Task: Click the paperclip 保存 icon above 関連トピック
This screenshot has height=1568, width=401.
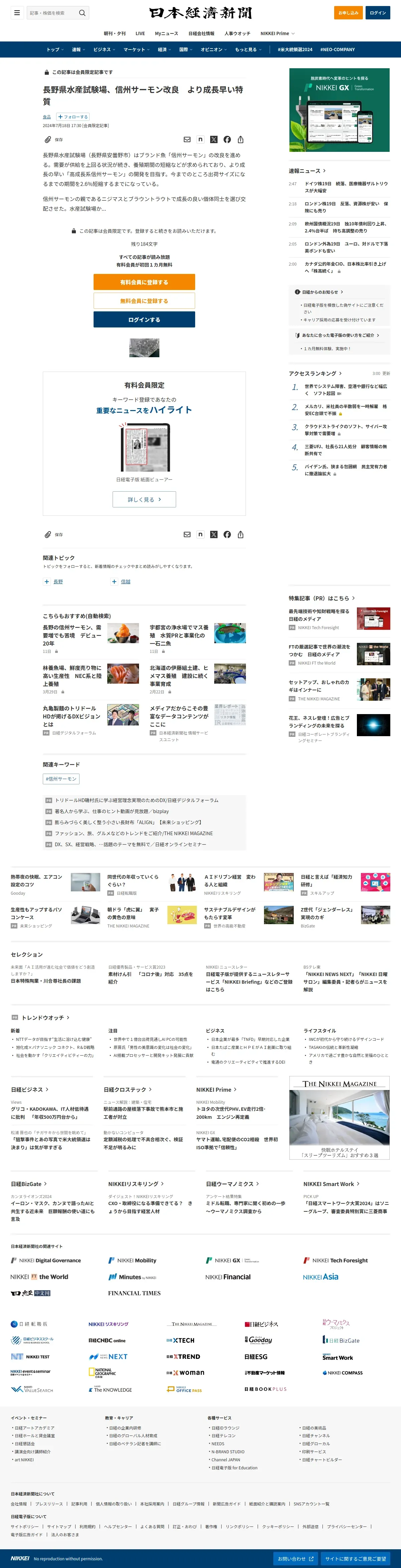Action: pos(47,534)
